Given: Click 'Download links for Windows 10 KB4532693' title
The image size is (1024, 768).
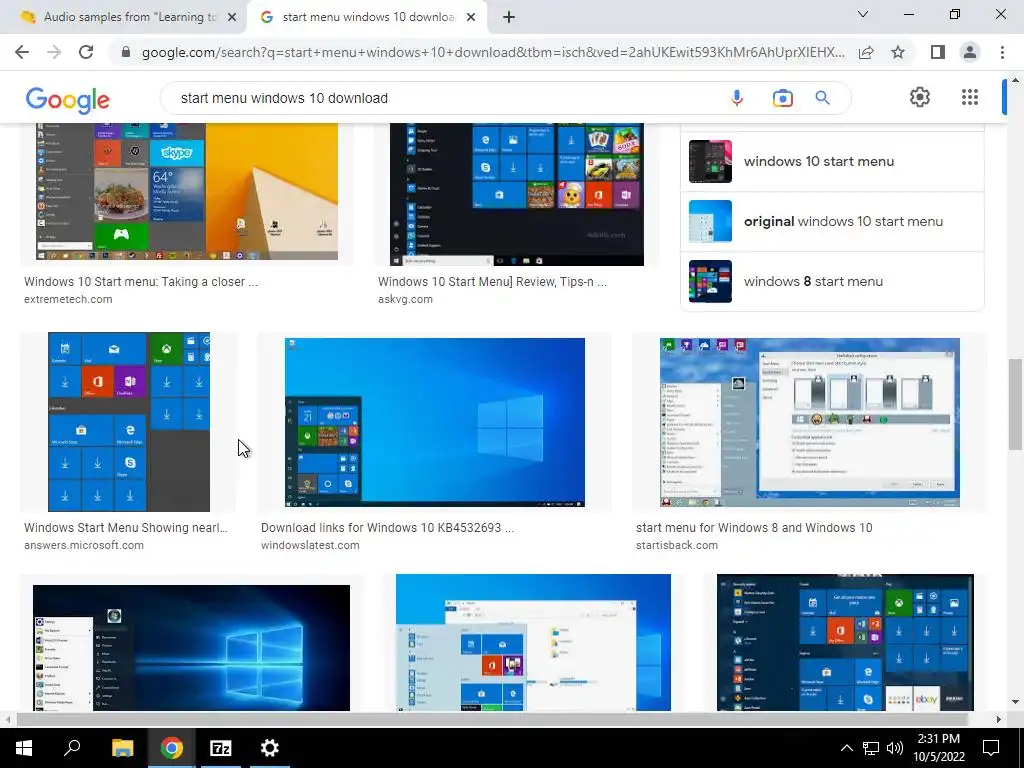Looking at the screenshot, I should (x=387, y=528).
